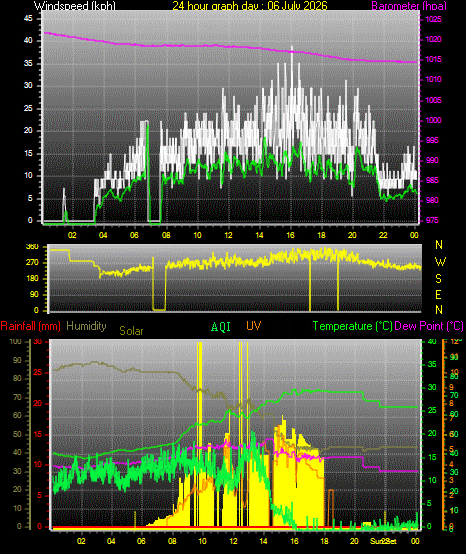Click the 12 hour mark on lower graph

[233, 541]
